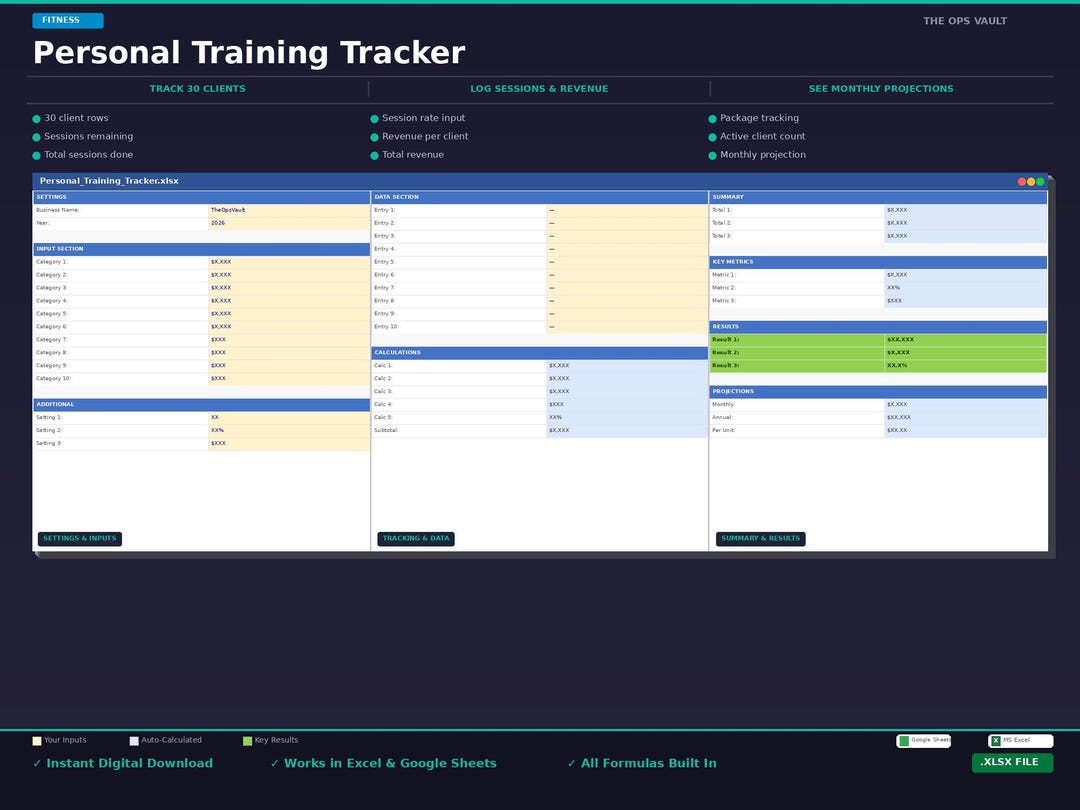Click Works in Excel & Google Sheets text
Viewport: 1080px width, 810px height.
point(390,763)
